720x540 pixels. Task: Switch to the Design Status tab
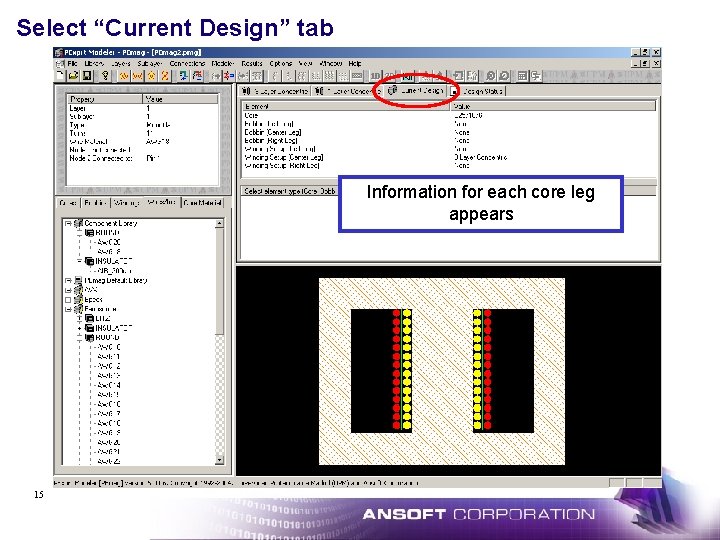pyautogui.click(x=478, y=91)
